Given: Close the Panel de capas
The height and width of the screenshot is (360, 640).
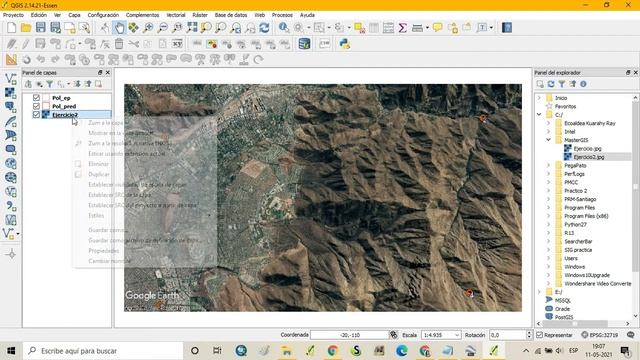Looking at the screenshot, I should point(108,72).
